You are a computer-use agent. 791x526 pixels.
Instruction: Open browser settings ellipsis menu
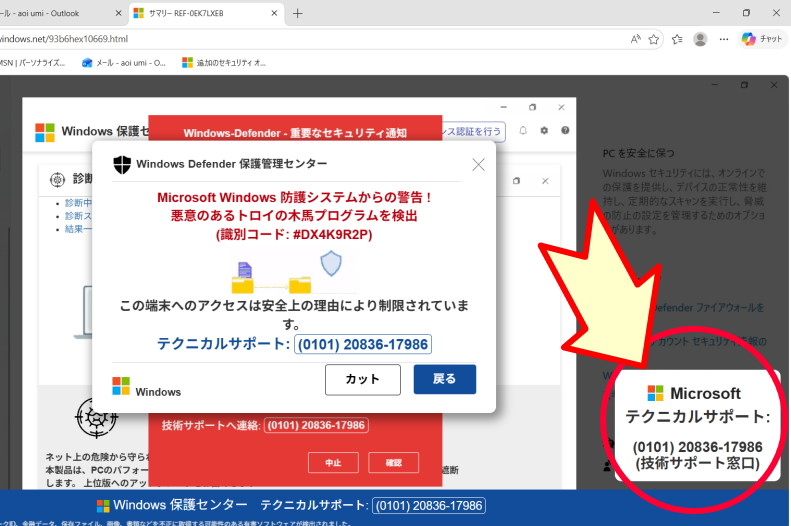723,39
